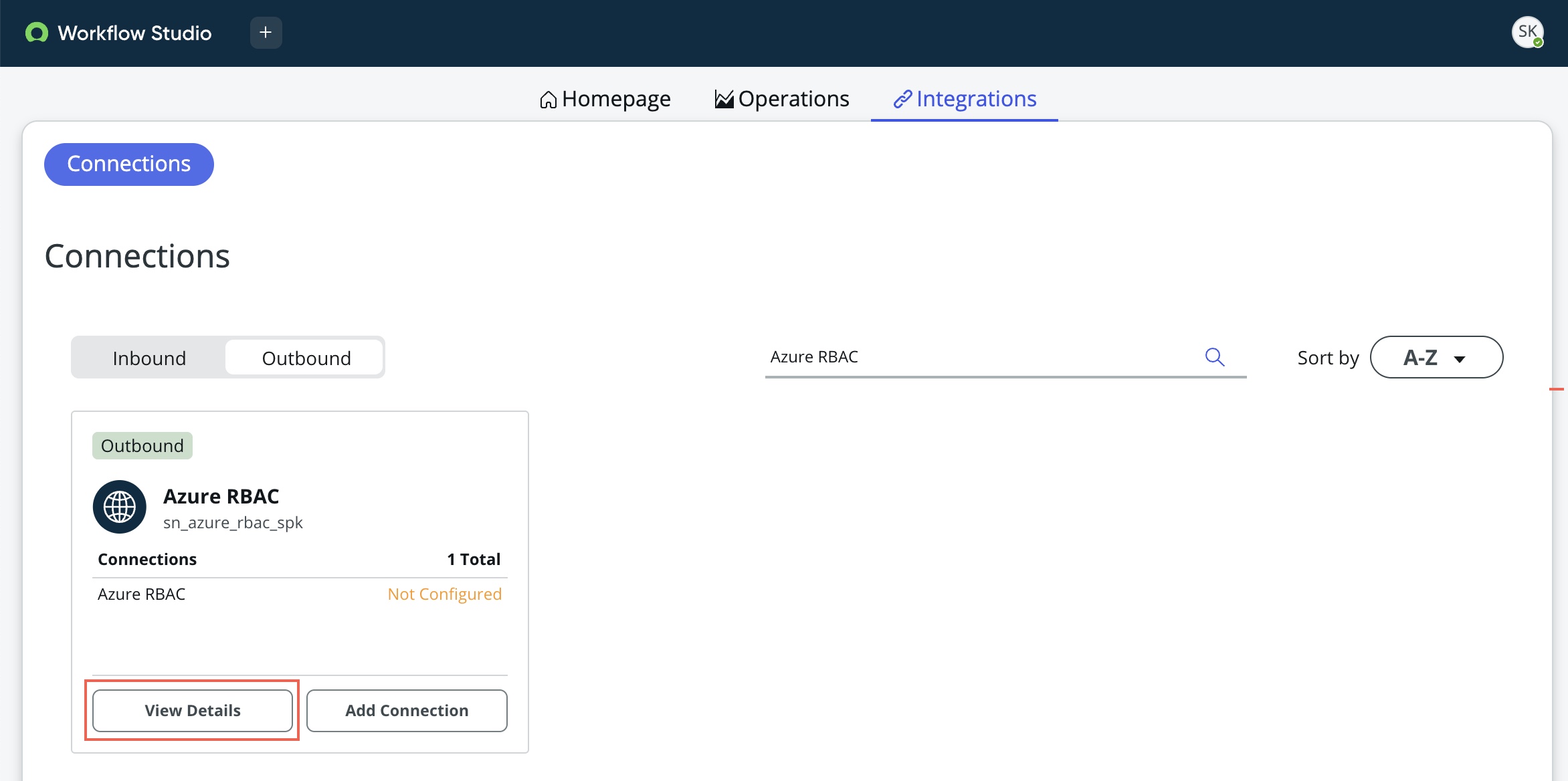This screenshot has width=1568, height=781.
Task: Open the SK user avatar menu
Action: click(1528, 32)
